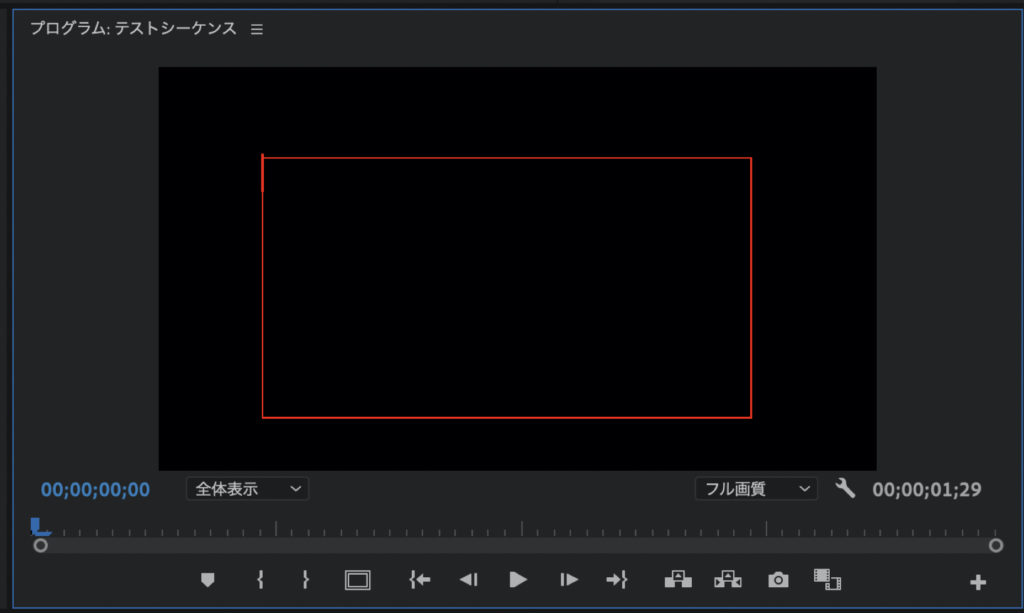
Task: Step back one frame
Action: tap(469, 580)
